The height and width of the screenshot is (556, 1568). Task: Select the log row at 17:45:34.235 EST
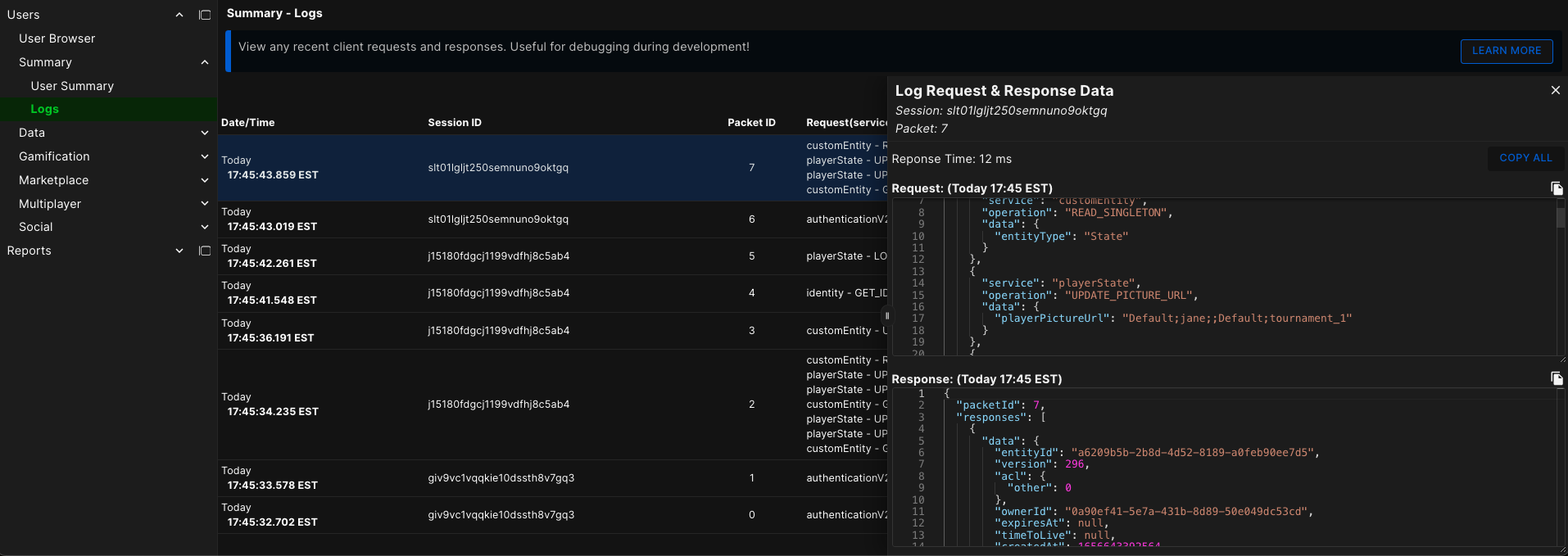point(553,405)
